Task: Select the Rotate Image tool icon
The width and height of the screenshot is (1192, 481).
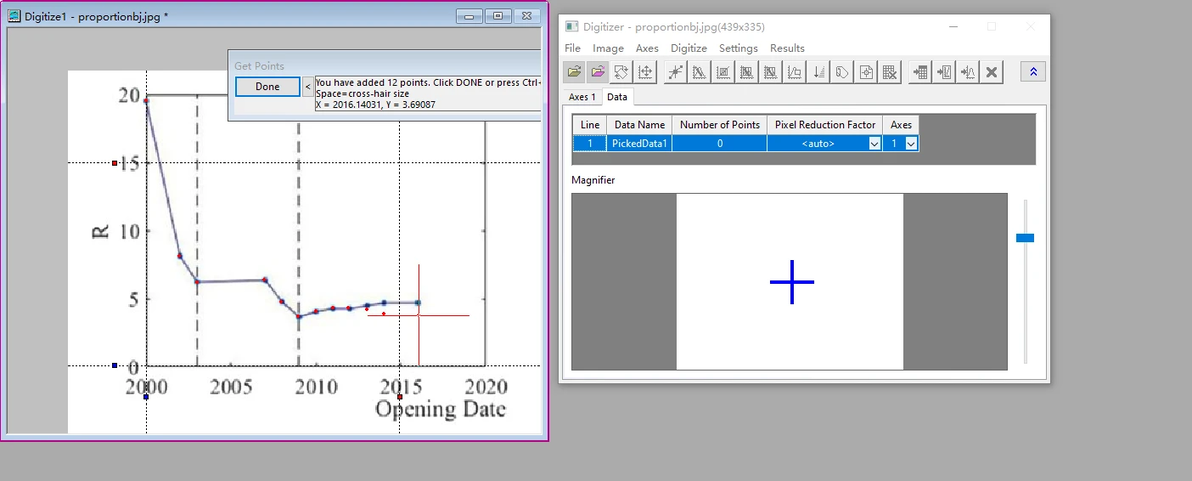Action: click(x=622, y=72)
